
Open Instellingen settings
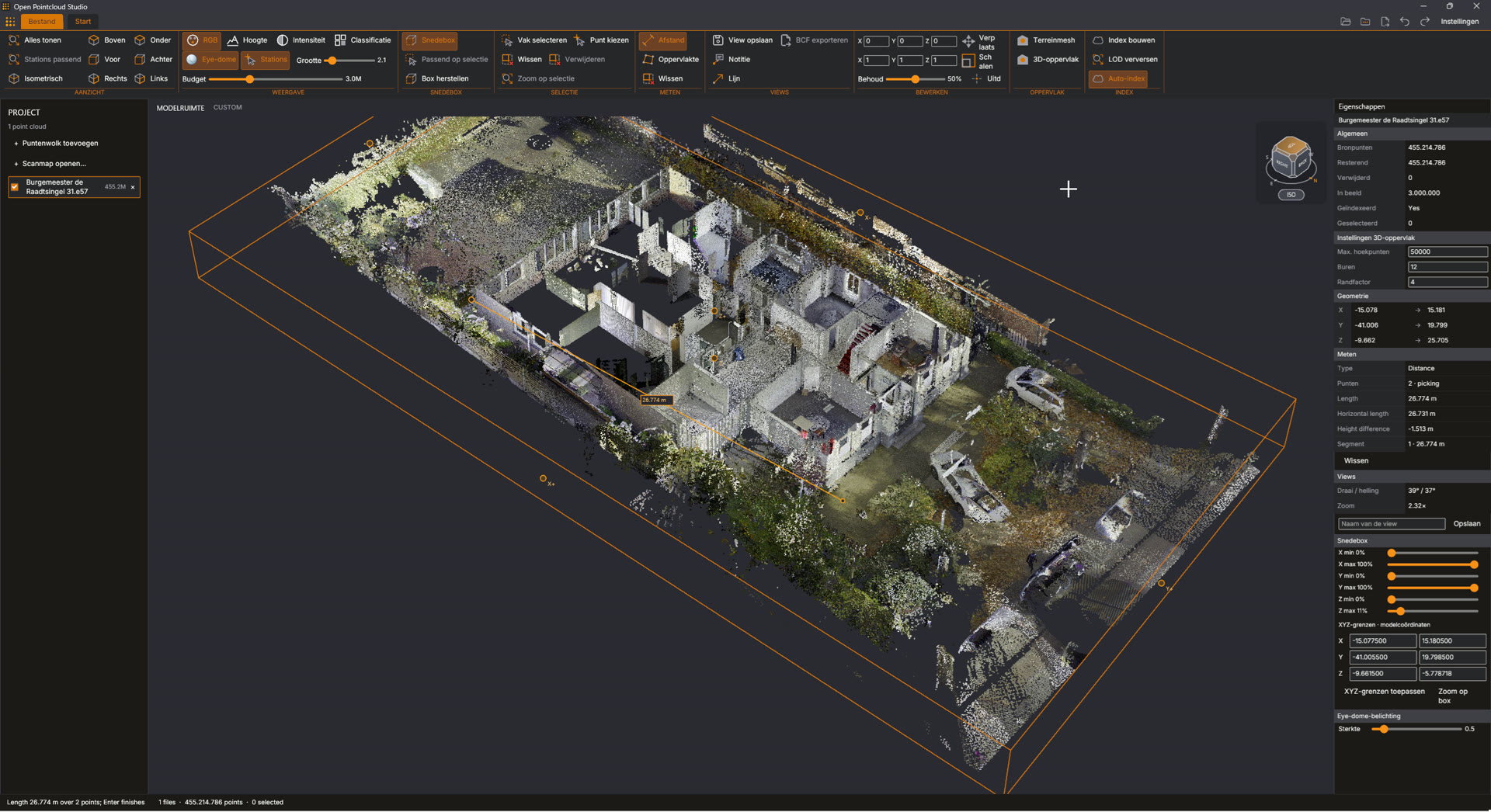(1460, 22)
